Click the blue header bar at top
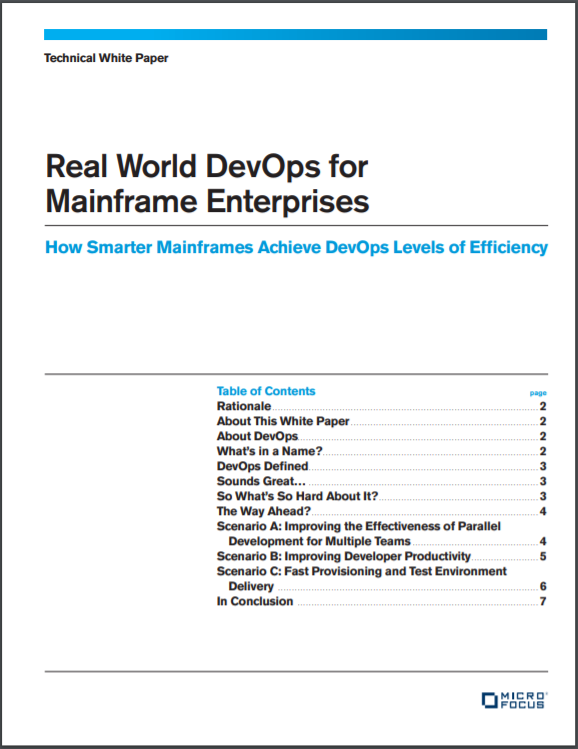This screenshot has width=578, height=749. click(295, 34)
